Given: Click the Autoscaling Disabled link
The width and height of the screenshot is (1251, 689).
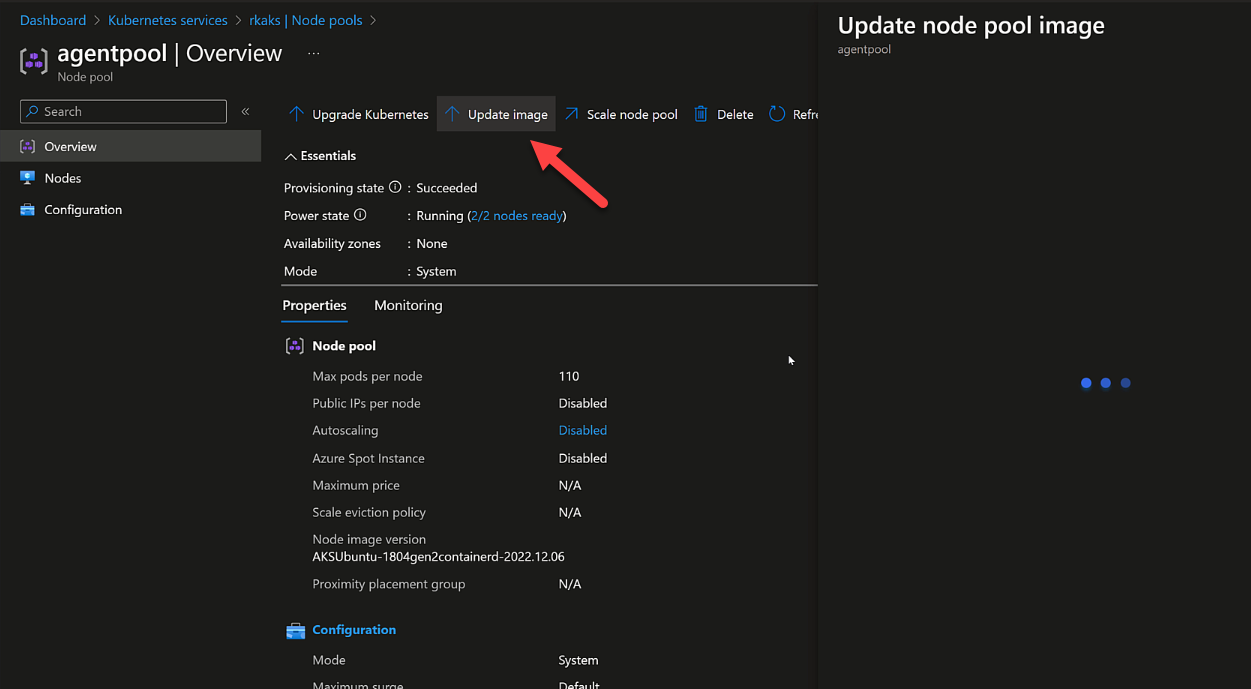Looking at the screenshot, I should click(x=582, y=430).
